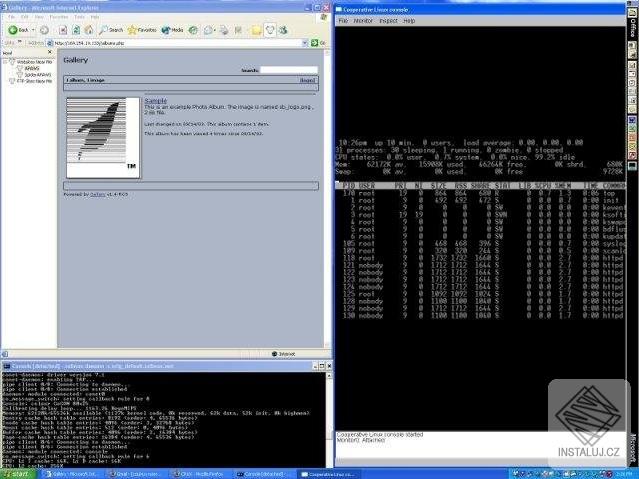Click the History icon in the toolbar
This screenshot has height=479, width=639.
click(x=193, y=30)
